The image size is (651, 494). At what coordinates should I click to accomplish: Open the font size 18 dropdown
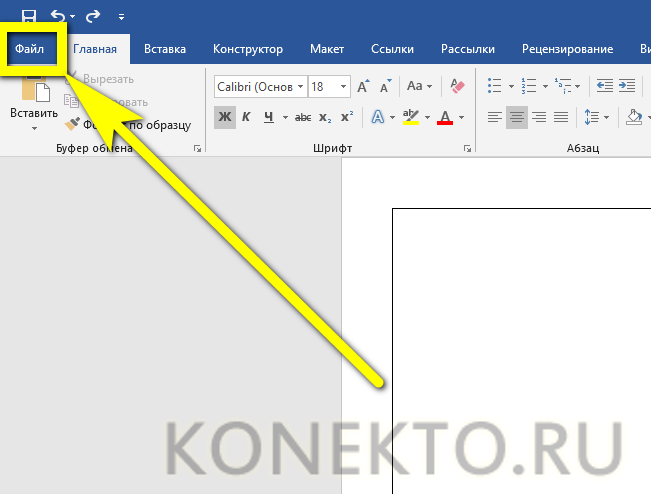point(343,87)
